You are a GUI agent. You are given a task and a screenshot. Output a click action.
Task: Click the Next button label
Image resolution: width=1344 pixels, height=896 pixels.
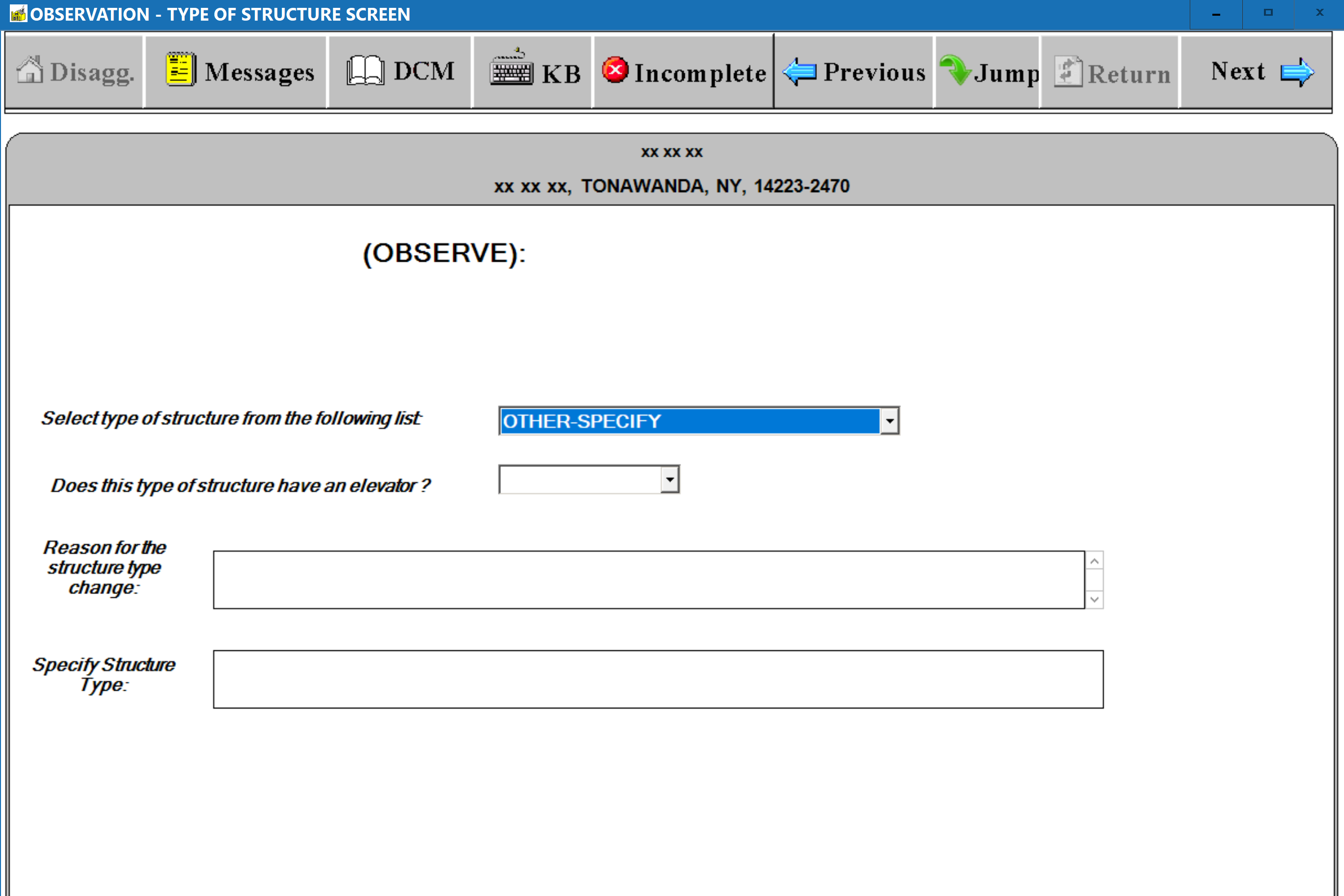[1238, 71]
